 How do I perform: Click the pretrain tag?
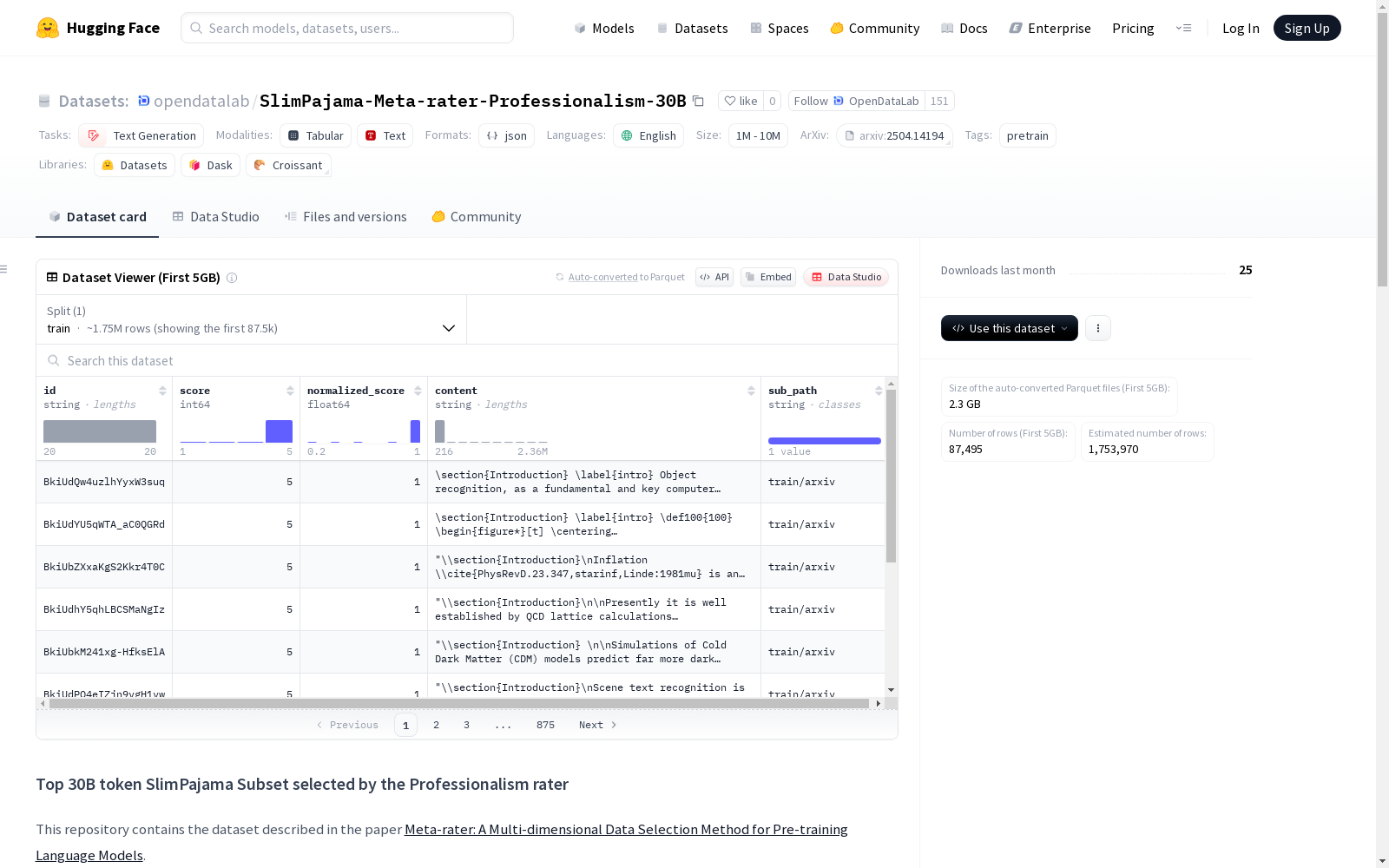[x=1028, y=135]
